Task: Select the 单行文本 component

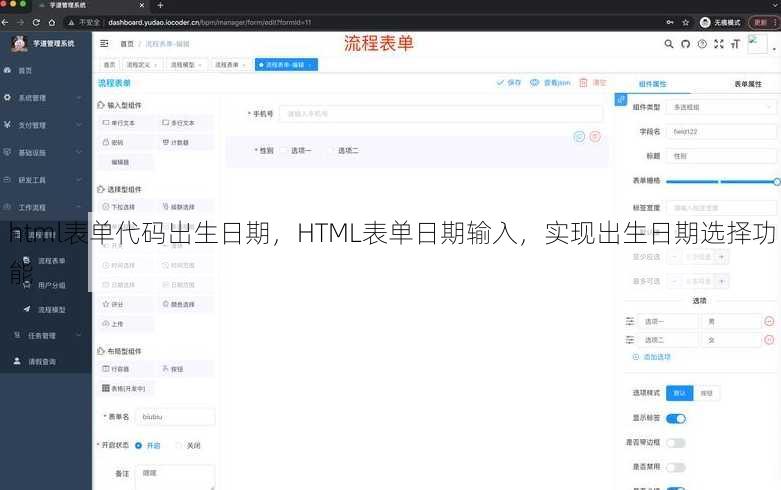Action: (126, 122)
